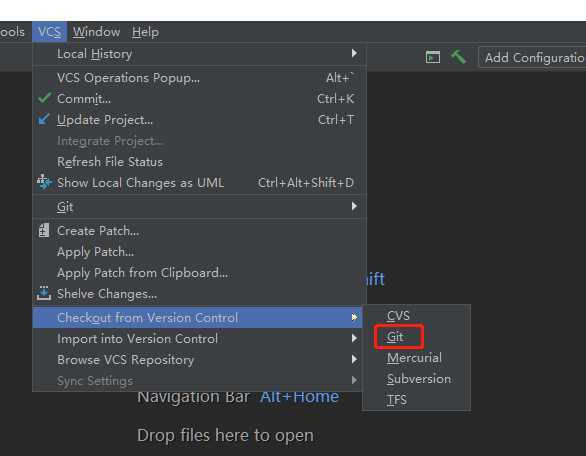586x456 pixels.
Task: Click the green Build hammer icon
Action: (458, 57)
